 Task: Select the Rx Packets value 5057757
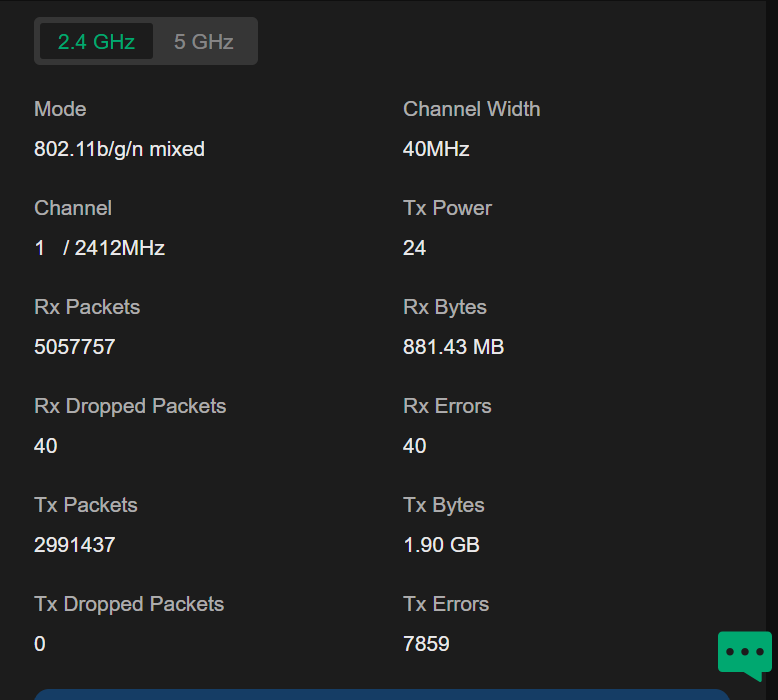74,347
